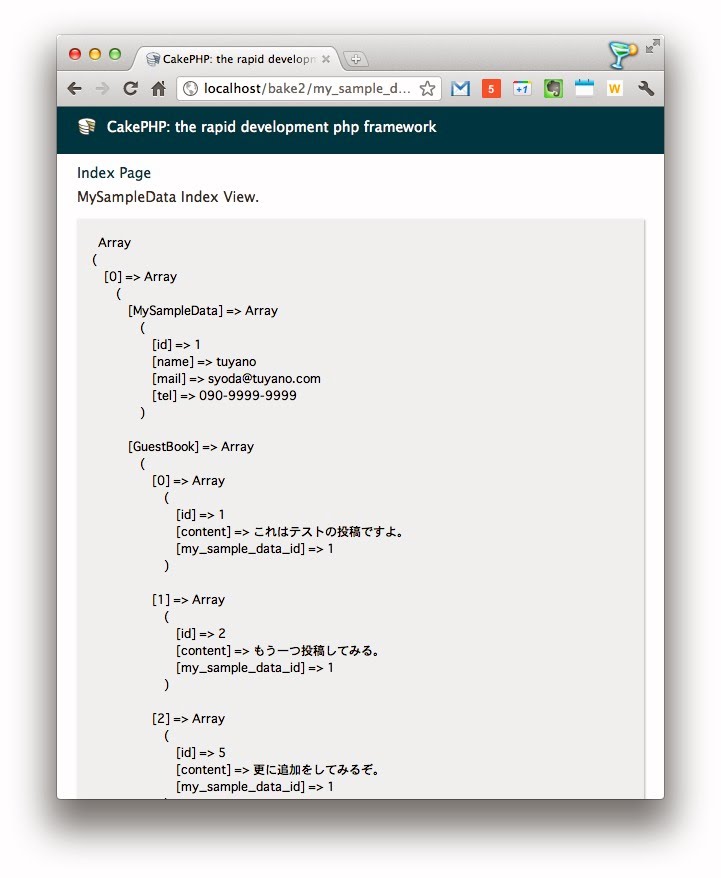Open the Gmail extension icon
The width and height of the screenshot is (721, 878).
(x=460, y=89)
